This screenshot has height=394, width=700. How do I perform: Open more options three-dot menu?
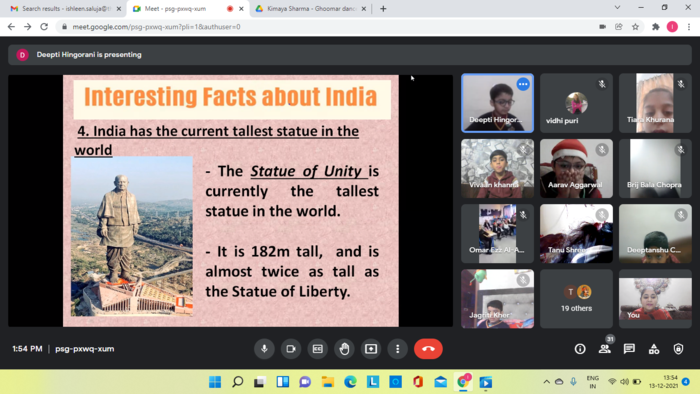tap(398, 349)
